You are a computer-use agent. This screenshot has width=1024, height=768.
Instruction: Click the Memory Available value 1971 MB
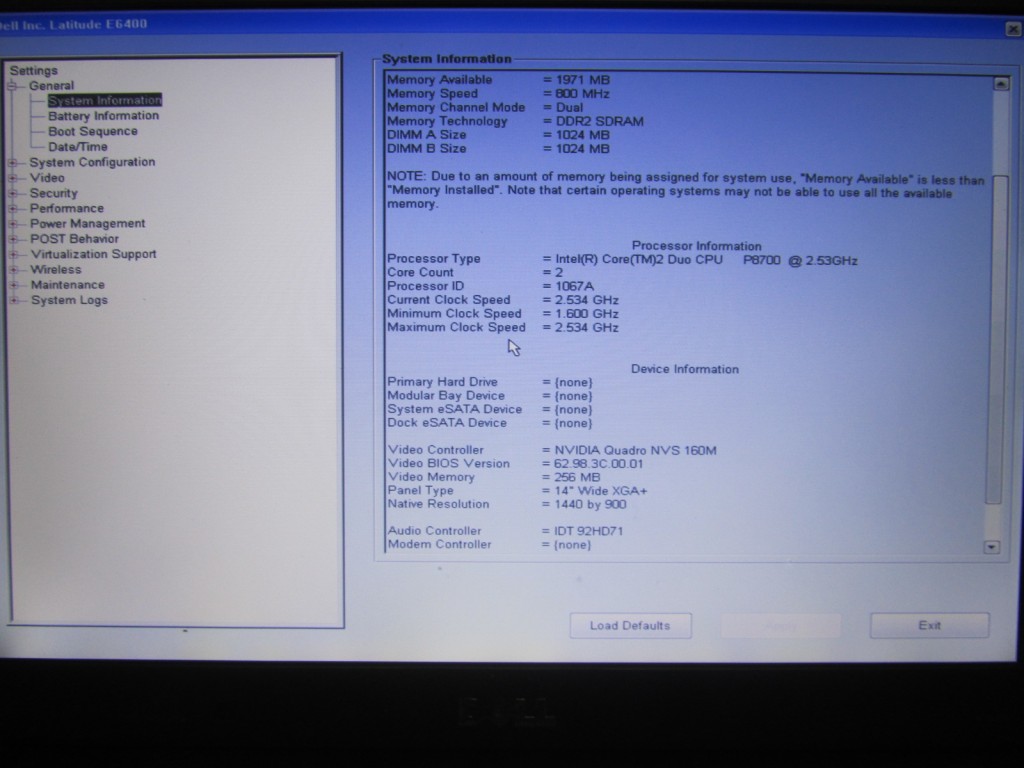(583, 80)
